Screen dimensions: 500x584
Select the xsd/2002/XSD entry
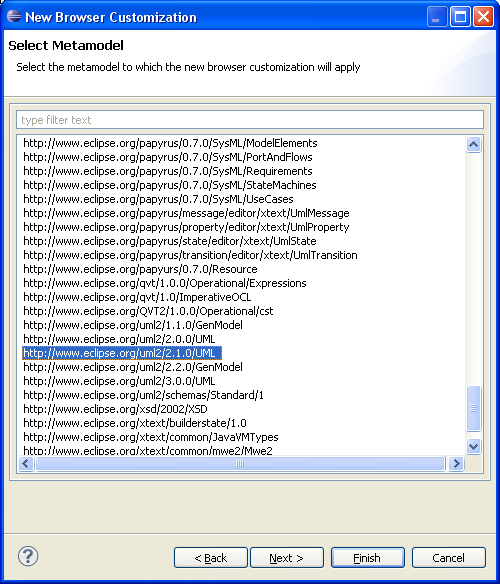click(x=115, y=409)
